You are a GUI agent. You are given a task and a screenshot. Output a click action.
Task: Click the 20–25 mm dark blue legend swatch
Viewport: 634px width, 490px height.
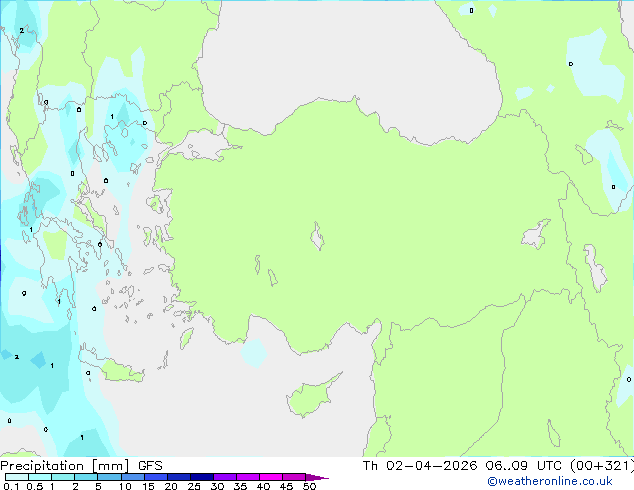pos(178,477)
